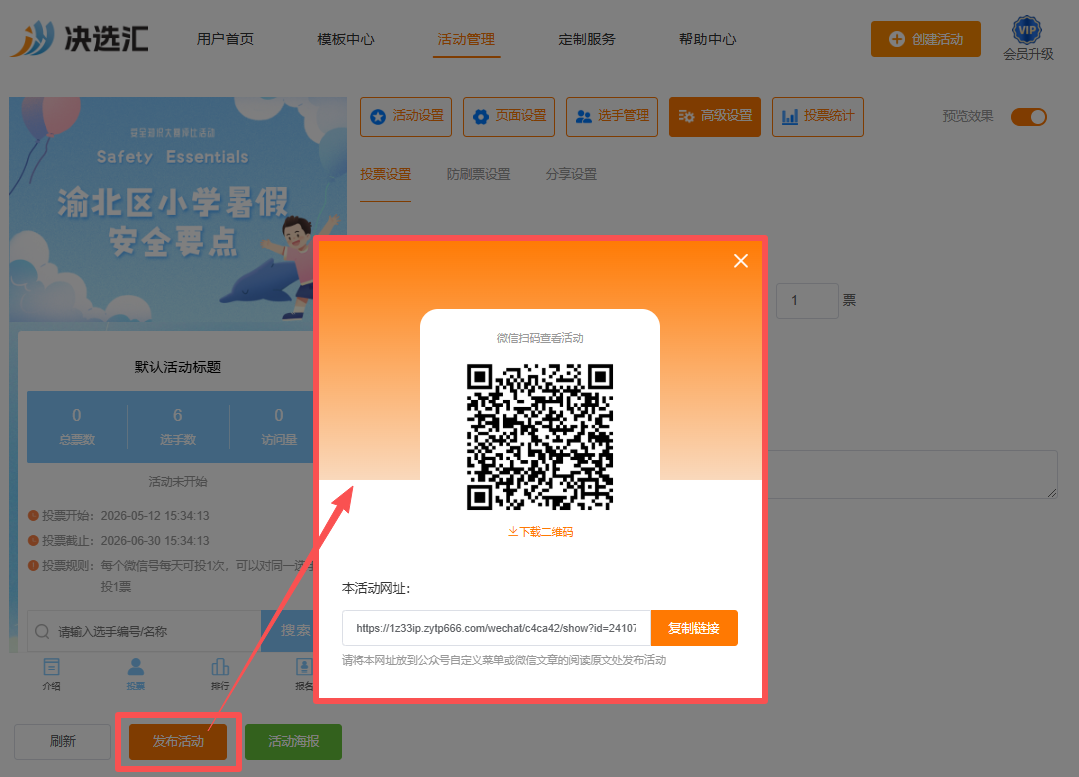Click the 总票数 count in preview
Viewport: 1079px width, 777px height.
tap(76, 427)
